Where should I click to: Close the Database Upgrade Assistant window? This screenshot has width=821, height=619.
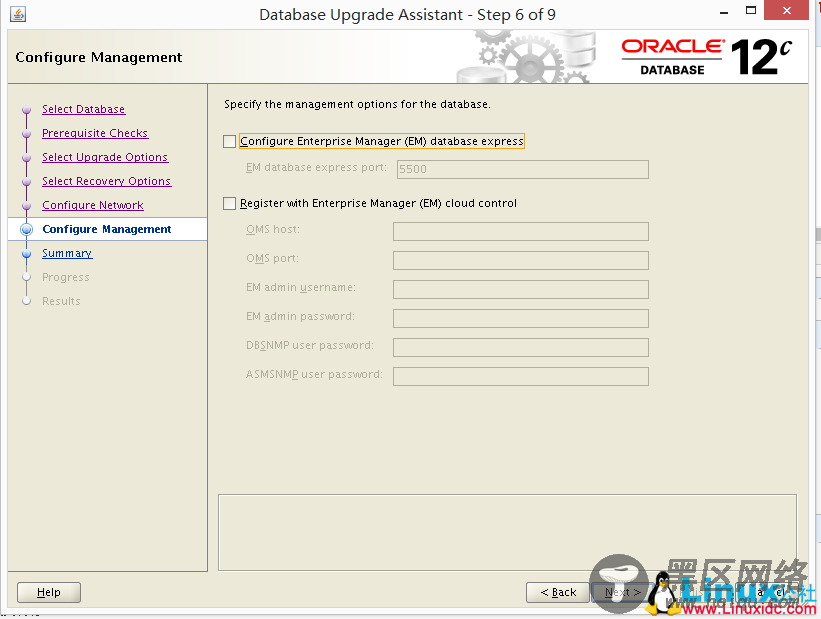pyautogui.click(x=786, y=10)
